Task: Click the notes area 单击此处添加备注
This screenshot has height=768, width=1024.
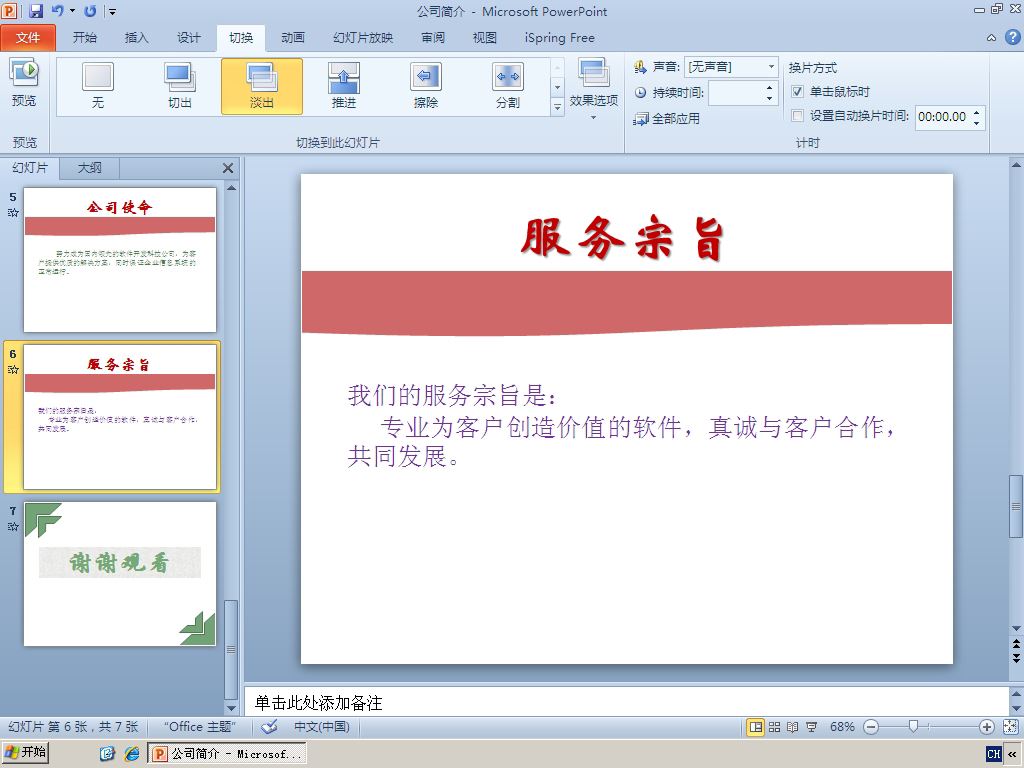Action: tap(319, 703)
